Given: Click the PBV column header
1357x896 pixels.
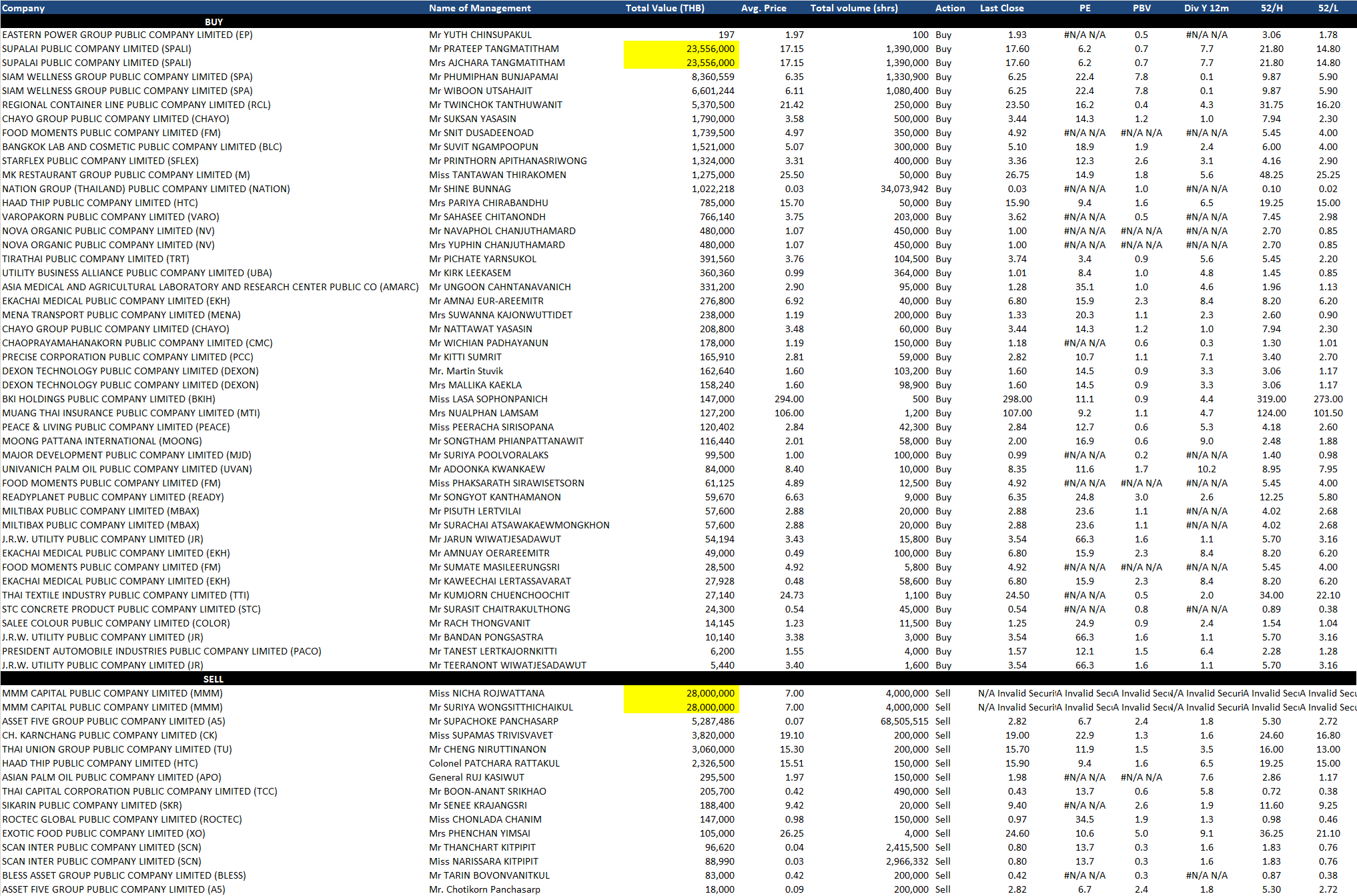Looking at the screenshot, I should [x=1142, y=8].
